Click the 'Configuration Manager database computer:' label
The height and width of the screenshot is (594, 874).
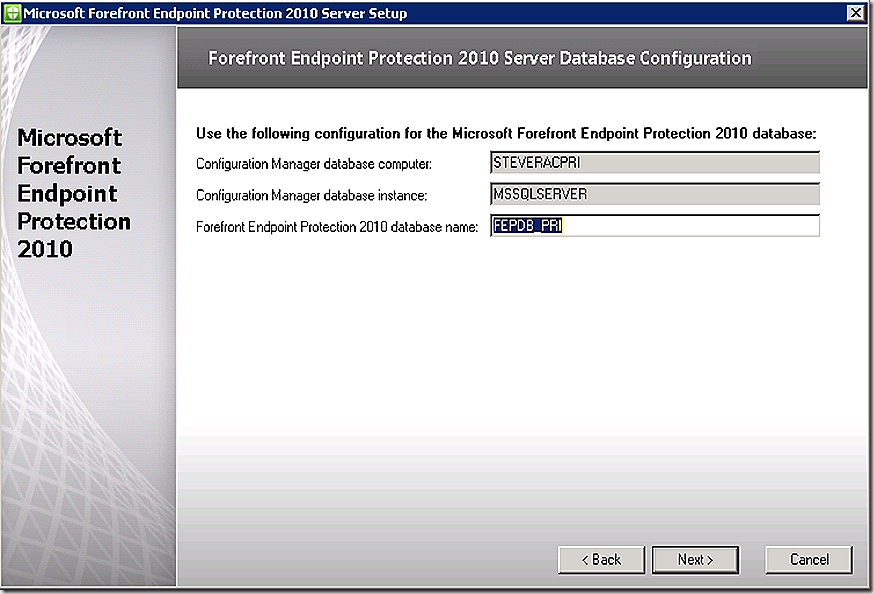[x=314, y=164]
